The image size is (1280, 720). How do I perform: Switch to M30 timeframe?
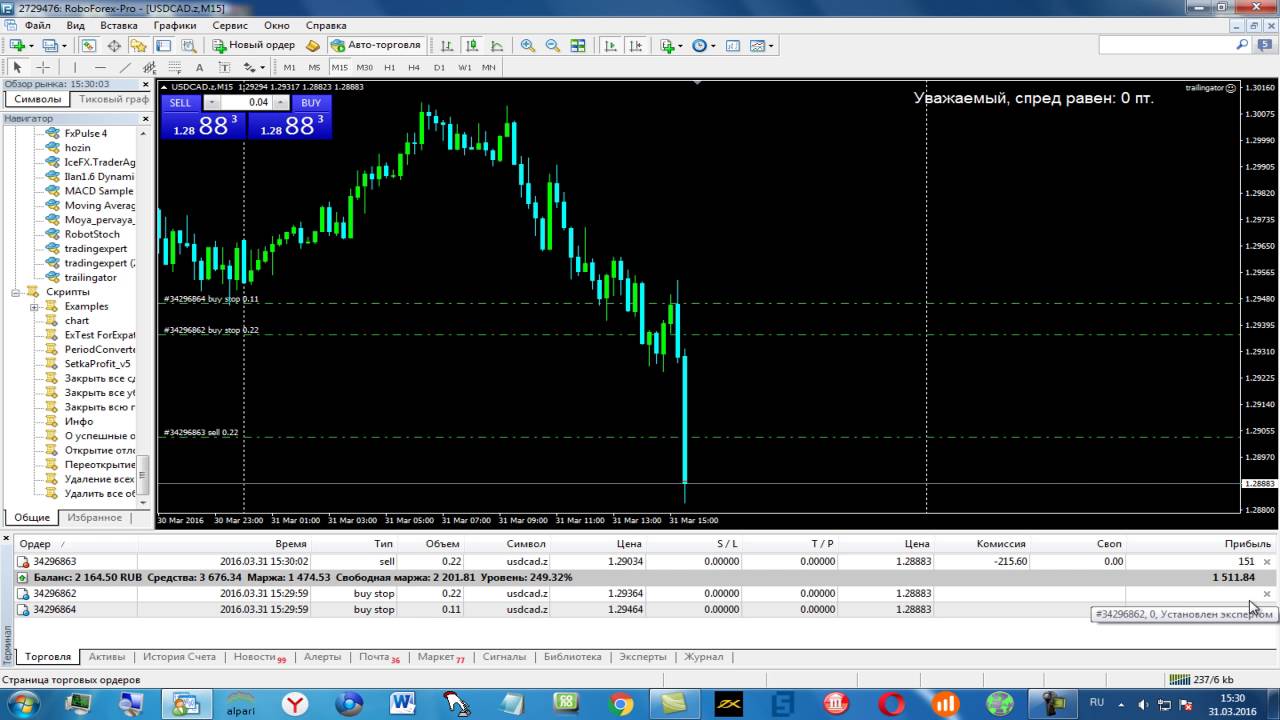364,68
